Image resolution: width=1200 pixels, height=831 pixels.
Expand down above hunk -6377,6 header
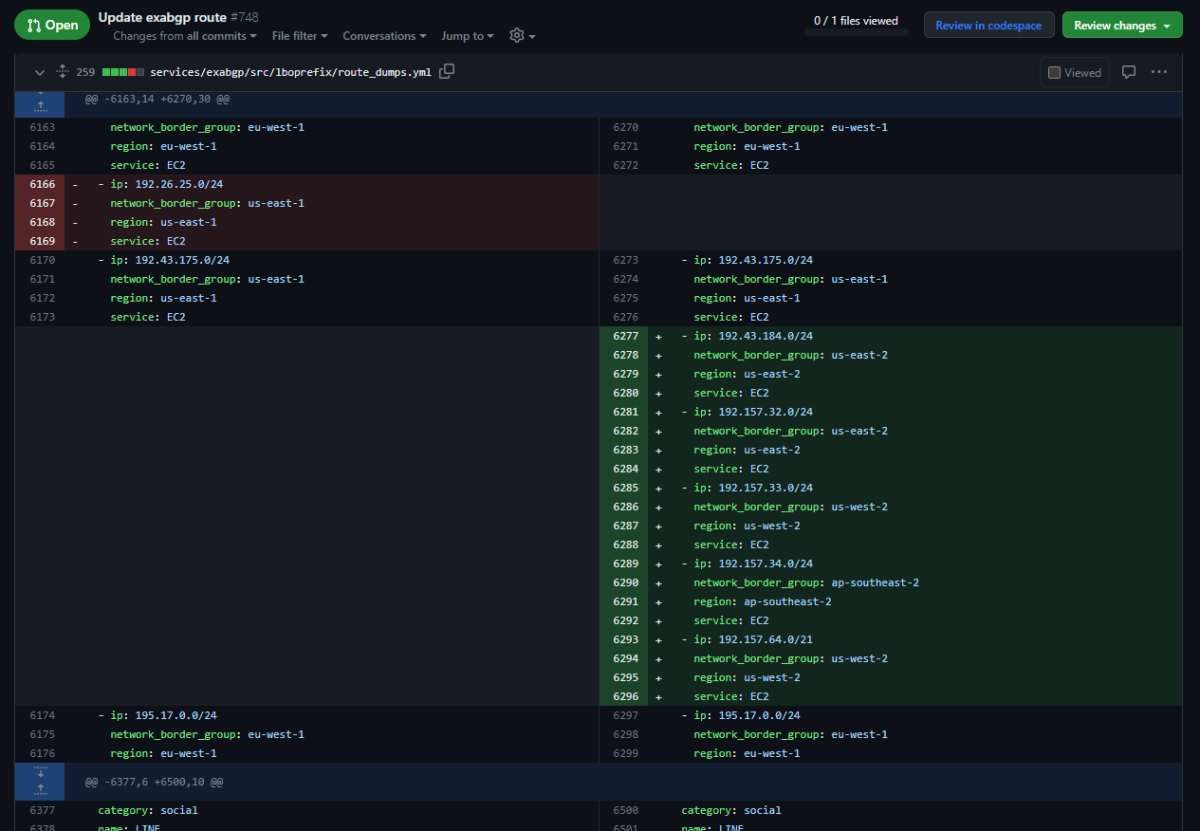point(40,772)
